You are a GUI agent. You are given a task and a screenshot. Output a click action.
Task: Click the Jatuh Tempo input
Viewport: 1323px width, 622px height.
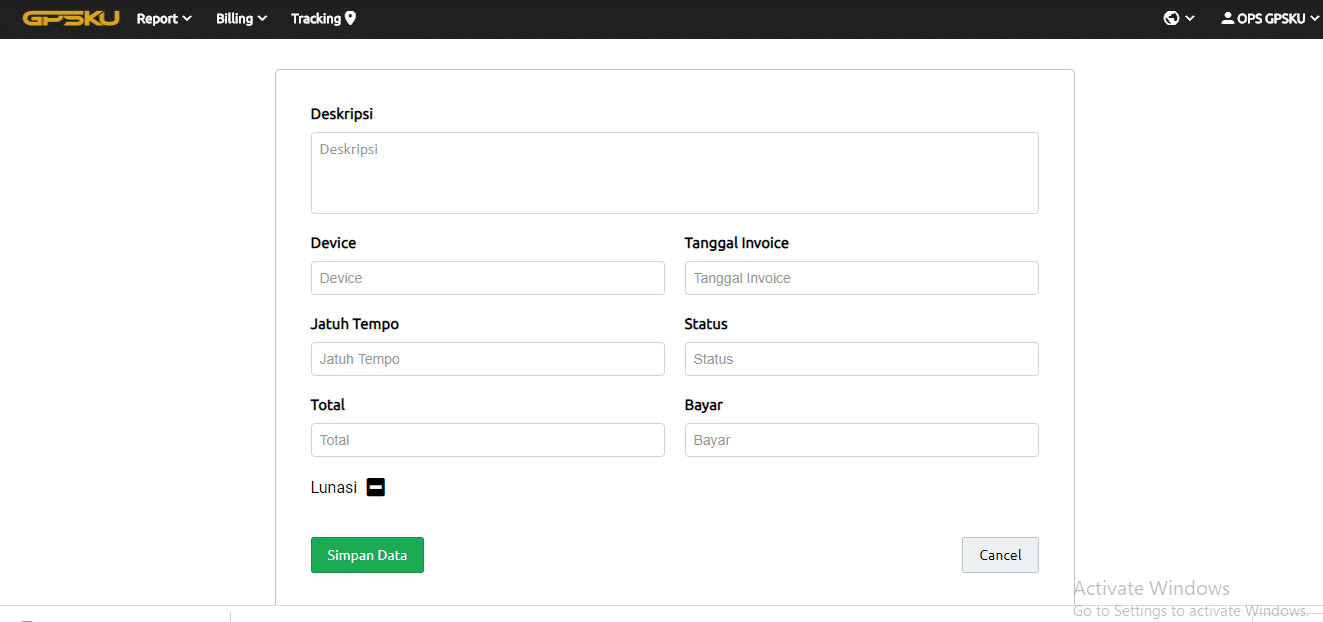tap(487, 359)
